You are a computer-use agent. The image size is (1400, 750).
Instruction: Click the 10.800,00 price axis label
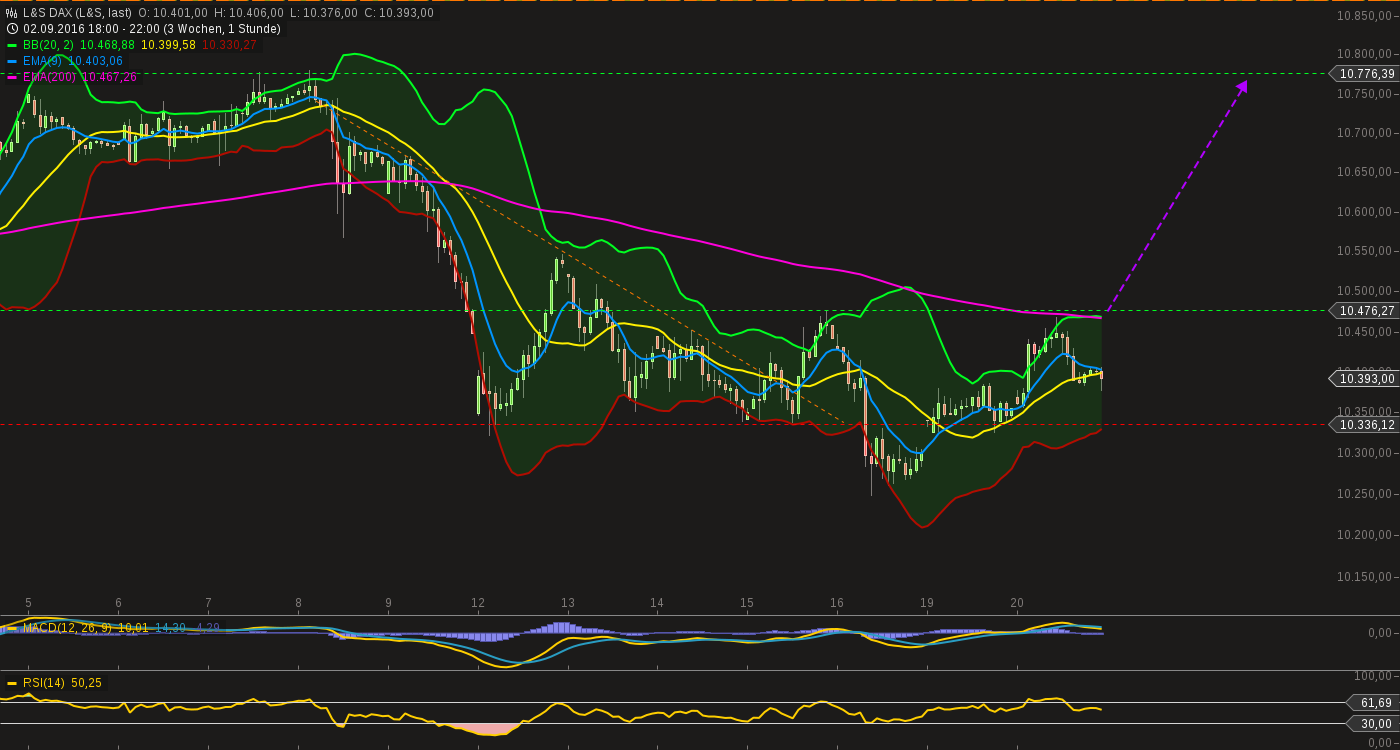[x=1366, y=54]
